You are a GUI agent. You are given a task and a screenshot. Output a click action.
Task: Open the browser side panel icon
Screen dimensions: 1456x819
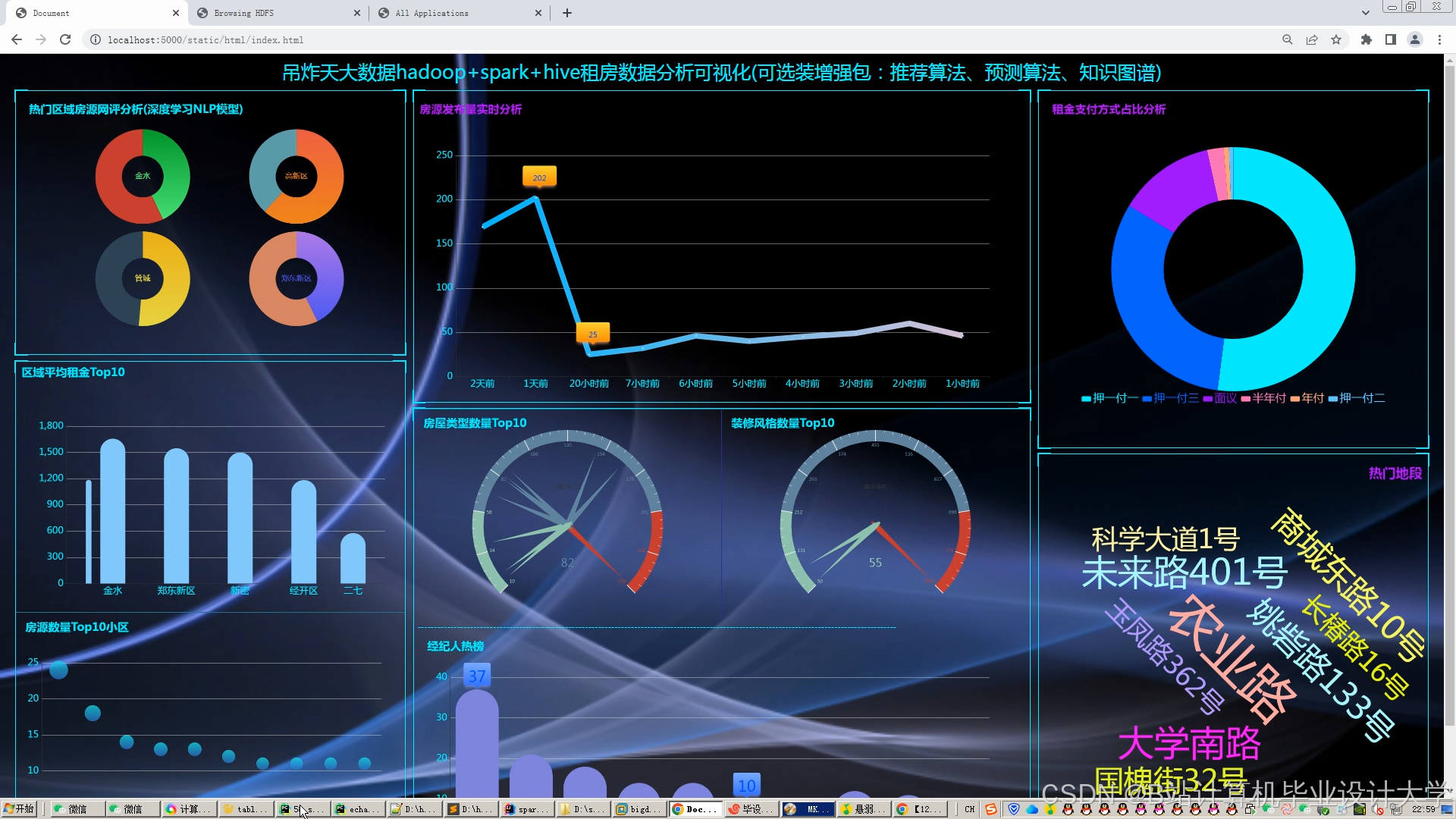[x=1391, y=39]
